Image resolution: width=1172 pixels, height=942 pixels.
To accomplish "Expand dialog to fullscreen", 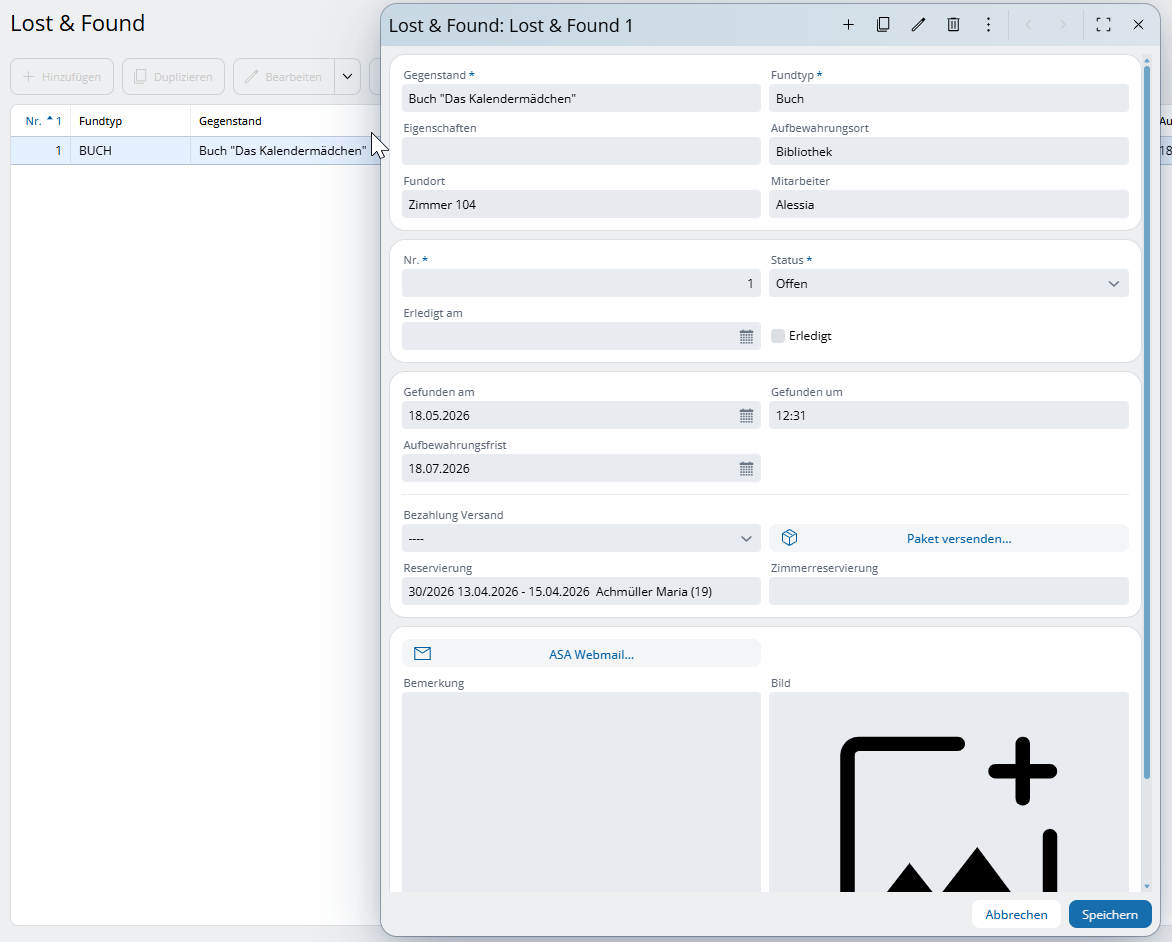I will (x=1103, y=25).
